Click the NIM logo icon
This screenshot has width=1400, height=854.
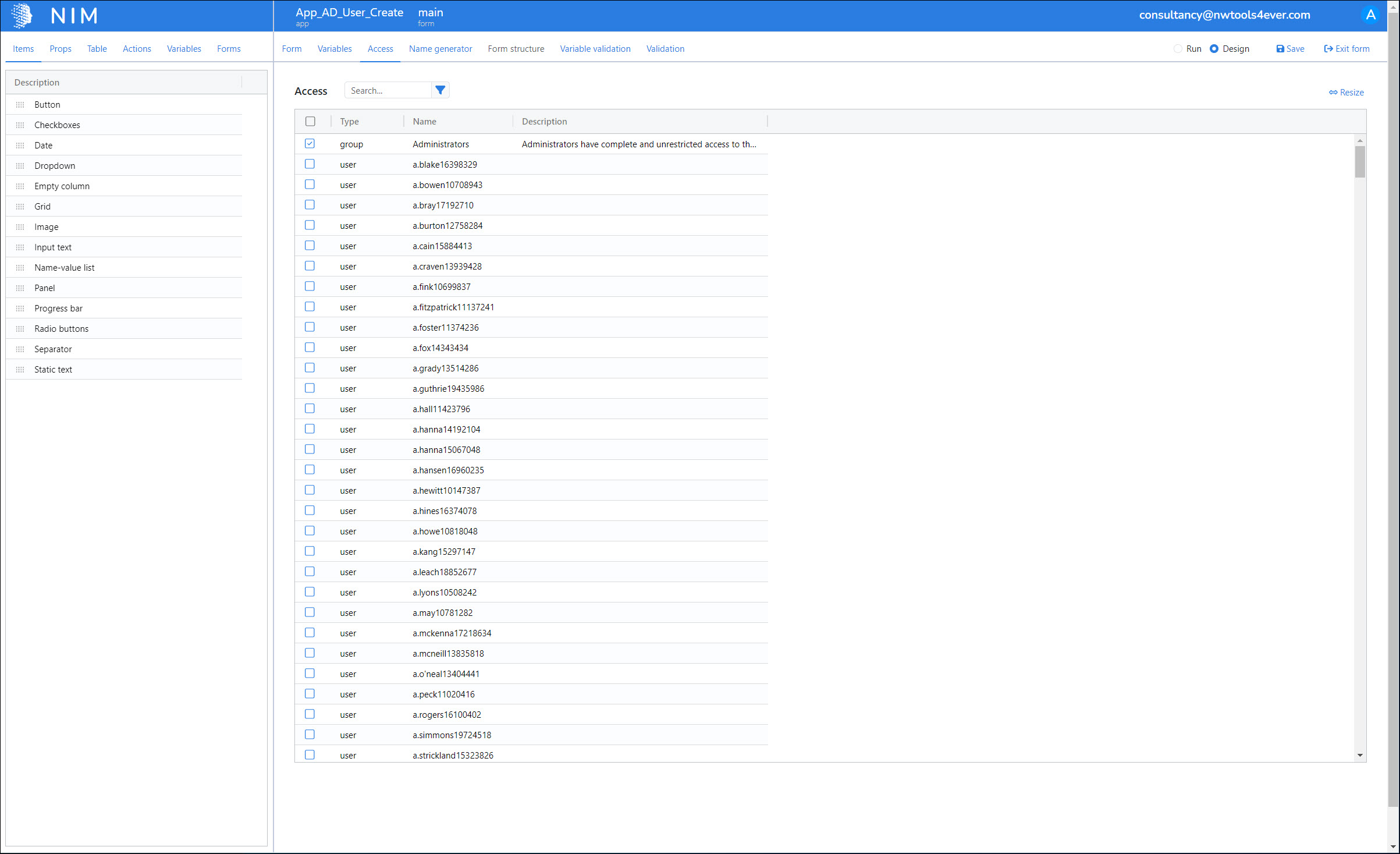(x=22, y=15)
